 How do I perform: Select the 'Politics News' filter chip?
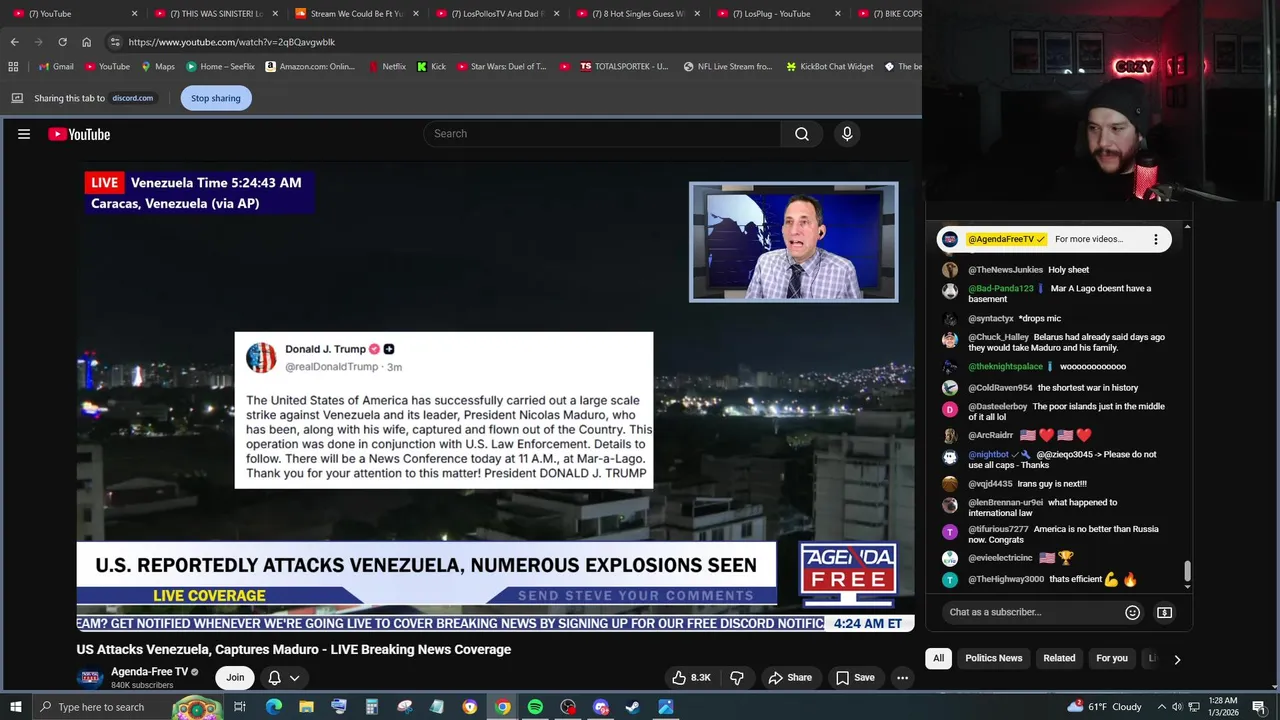(x=993, y=658)
